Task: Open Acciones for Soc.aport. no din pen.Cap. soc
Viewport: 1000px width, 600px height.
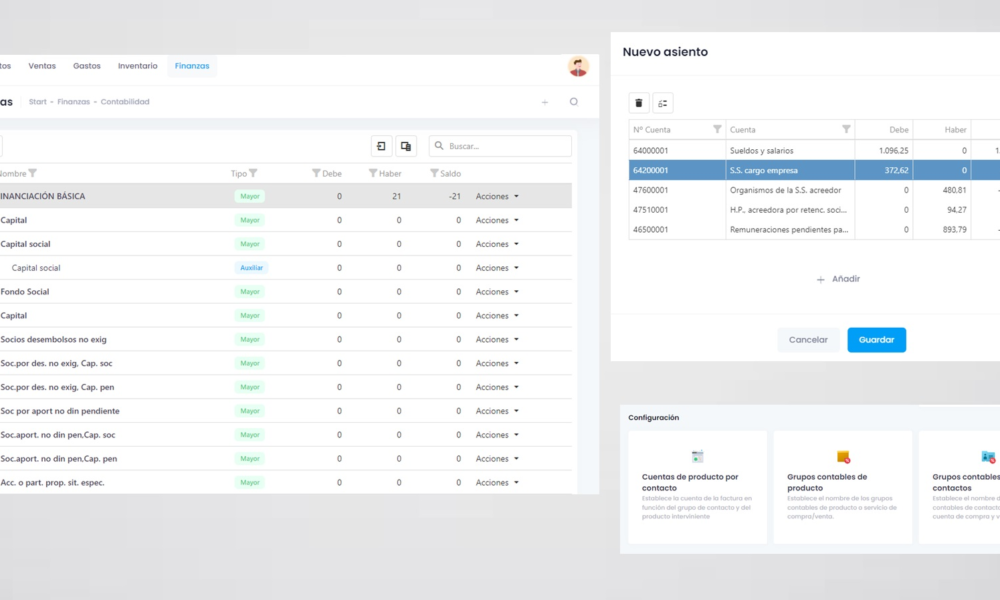Action: click(x=497, y=435)
